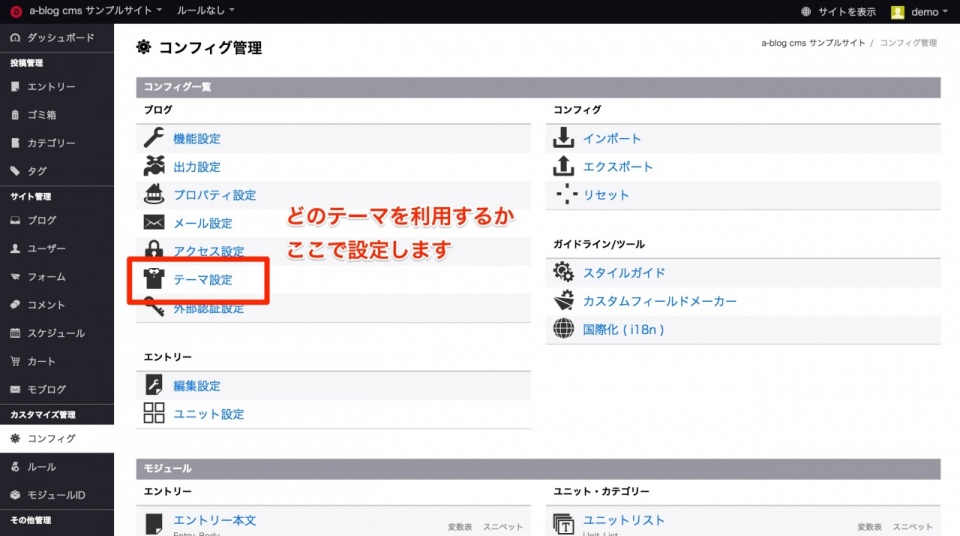The height and width of the screenshot is (536, 960).
Task: Click the ユニット設定 link
Action: 209,414
